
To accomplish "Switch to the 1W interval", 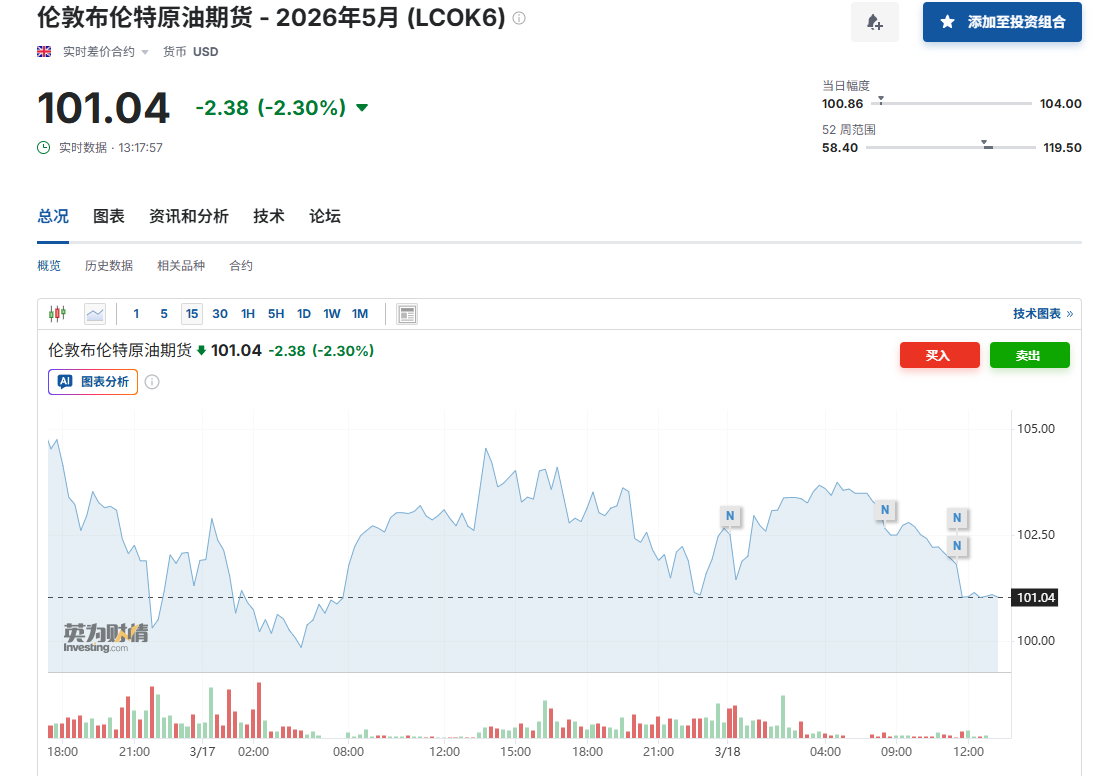I will (331, 313).
